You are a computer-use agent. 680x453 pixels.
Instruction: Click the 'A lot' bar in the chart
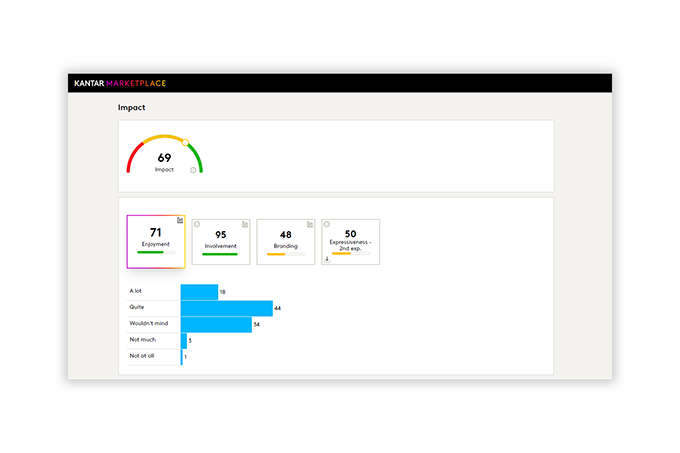tap(199, 291)
